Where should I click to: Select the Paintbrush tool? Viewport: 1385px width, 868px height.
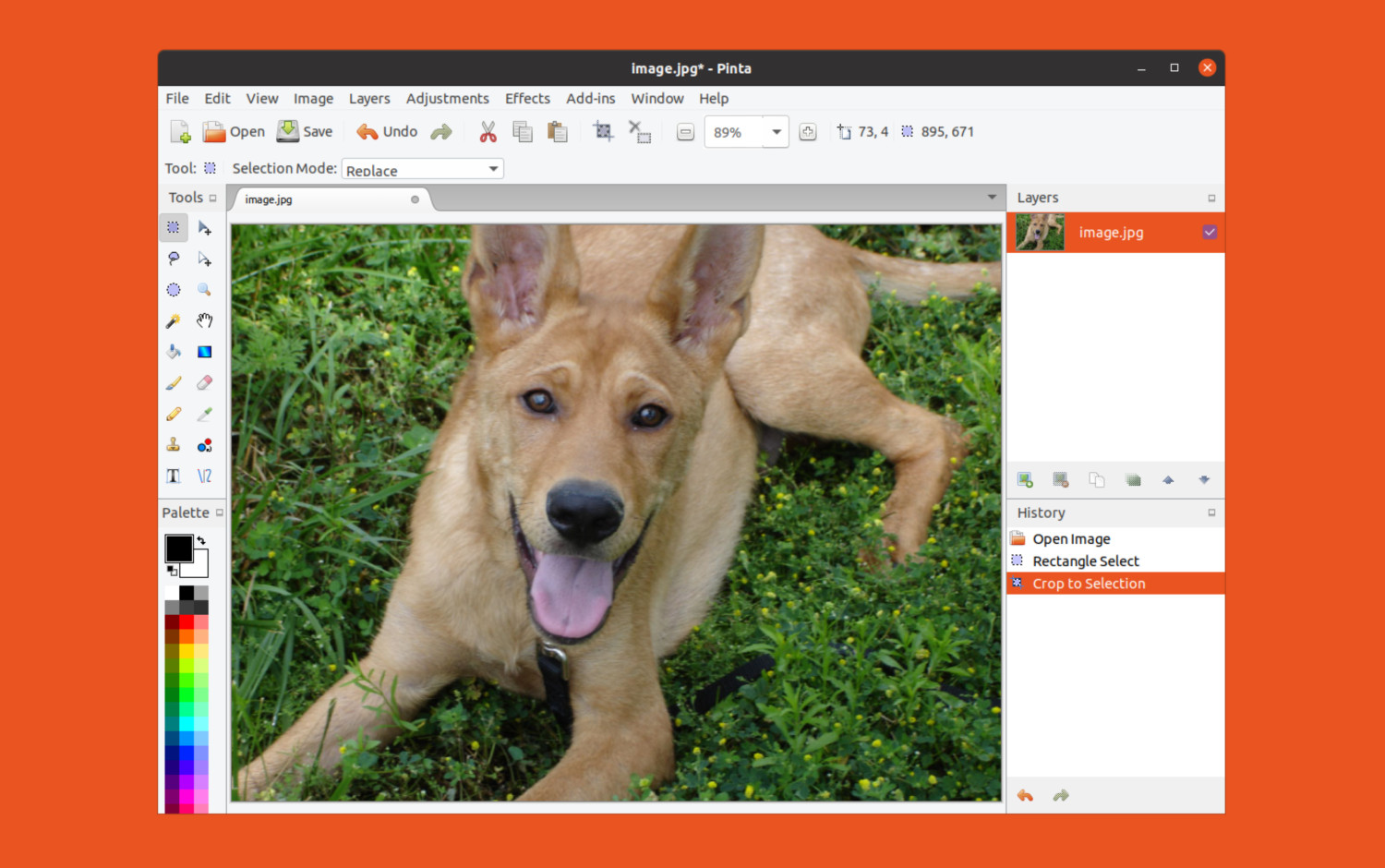pyautogui.click(x=174, y=382)
